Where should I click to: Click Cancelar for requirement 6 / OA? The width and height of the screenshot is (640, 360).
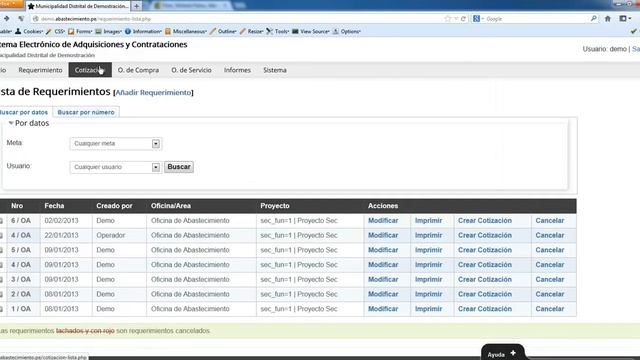point(550,220)
